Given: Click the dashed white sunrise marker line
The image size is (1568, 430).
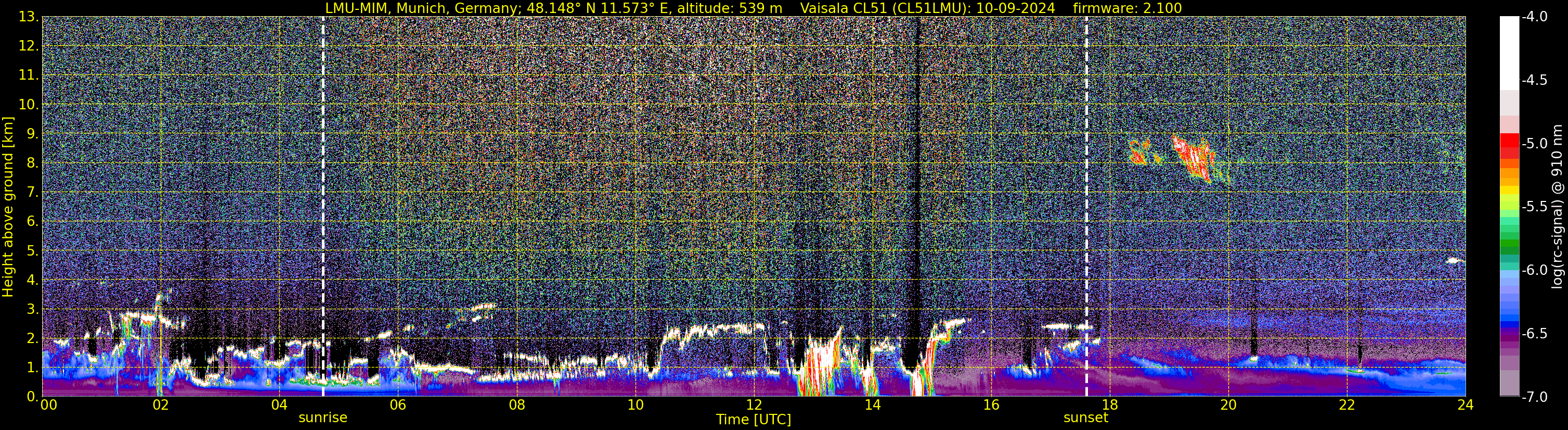Looking at the screenshot, I should click(x=322, y=207).
